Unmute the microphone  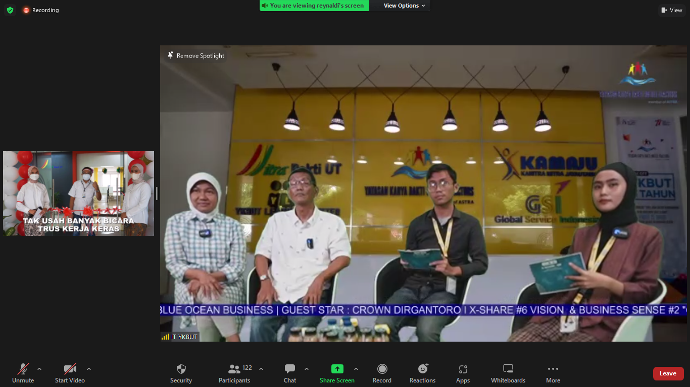coord(23,373)
